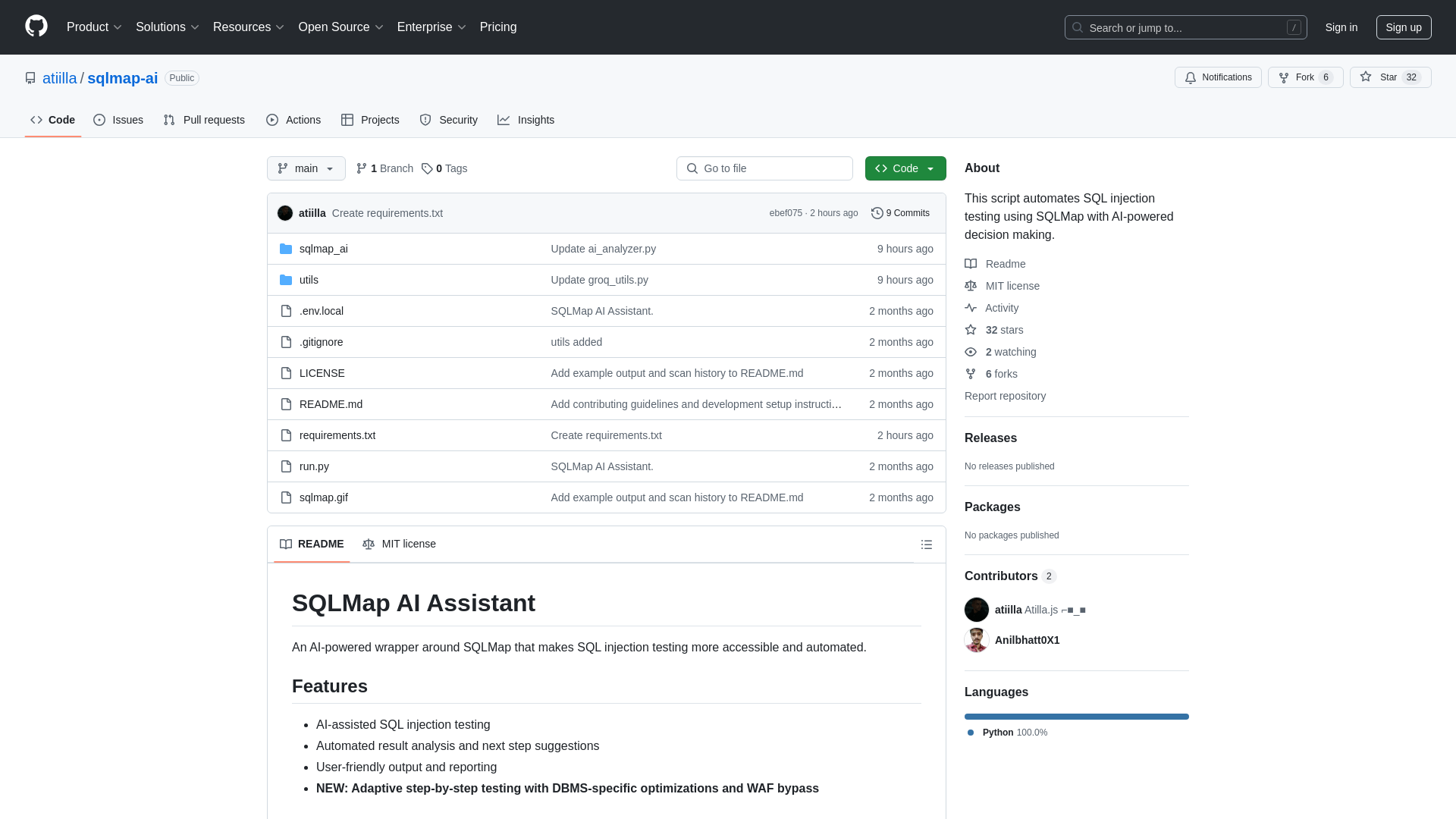Open the README outline list icon
The image size is (1456, 819).
(x=927, y=544)
